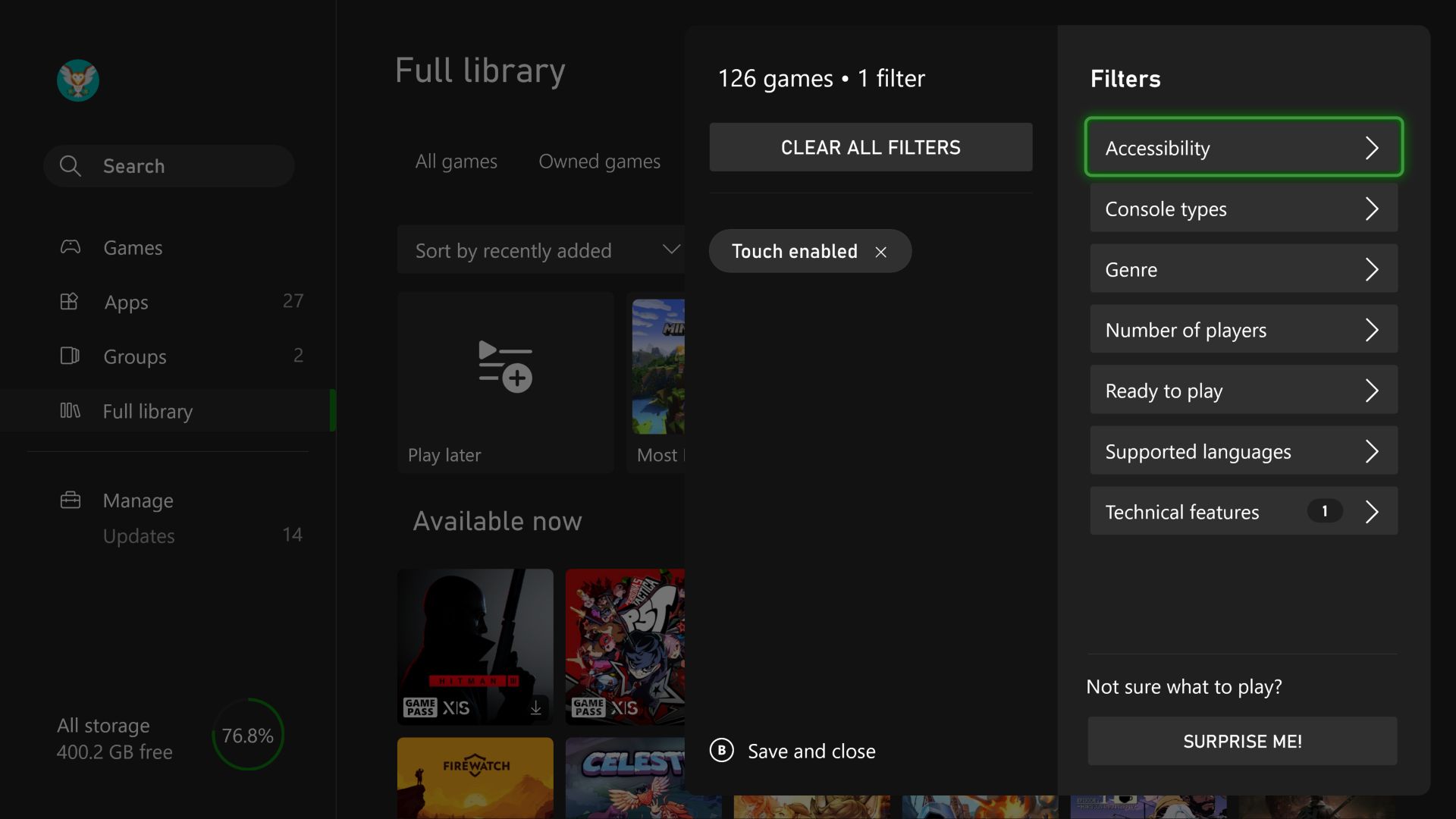Toggle the Technical features filter showing 1 selection
The image size is (1456, 819).
pyautogui.click(x=1243, y=511)
